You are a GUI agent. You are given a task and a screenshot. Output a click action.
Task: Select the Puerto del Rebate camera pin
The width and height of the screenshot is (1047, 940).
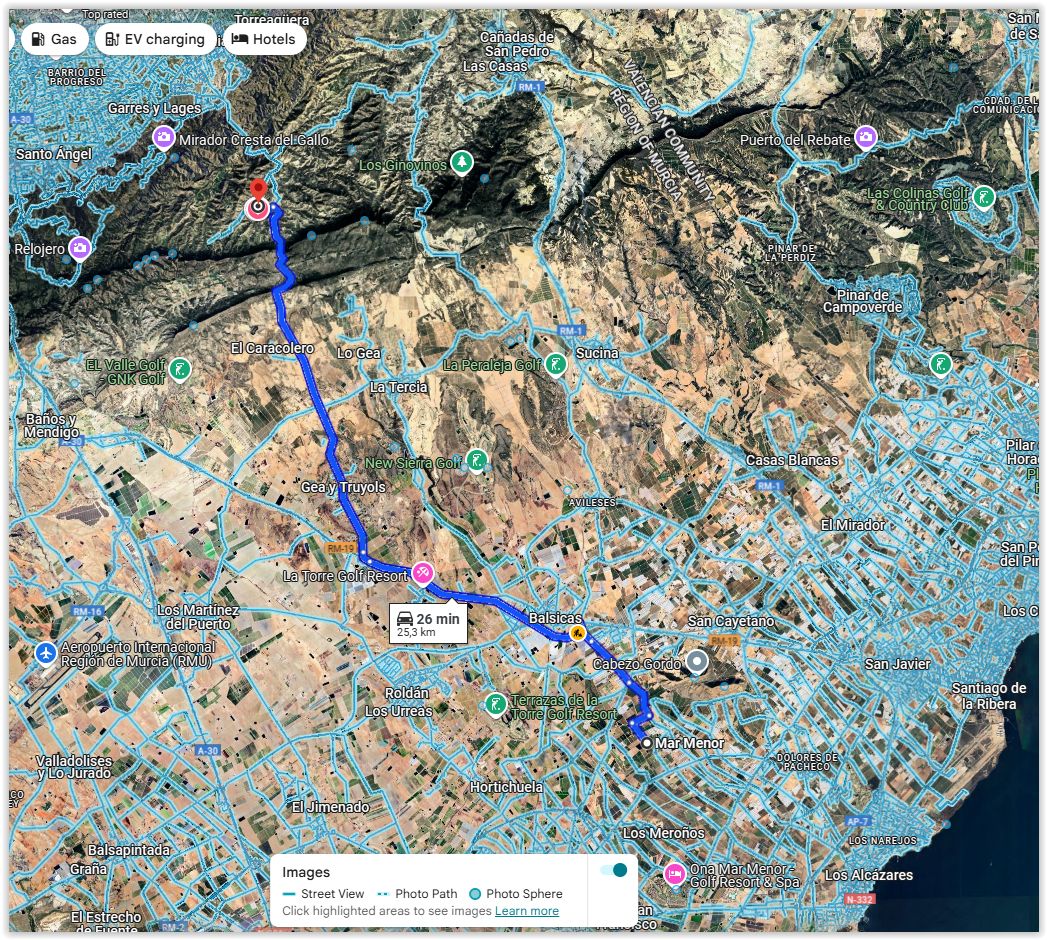point(866,138)
